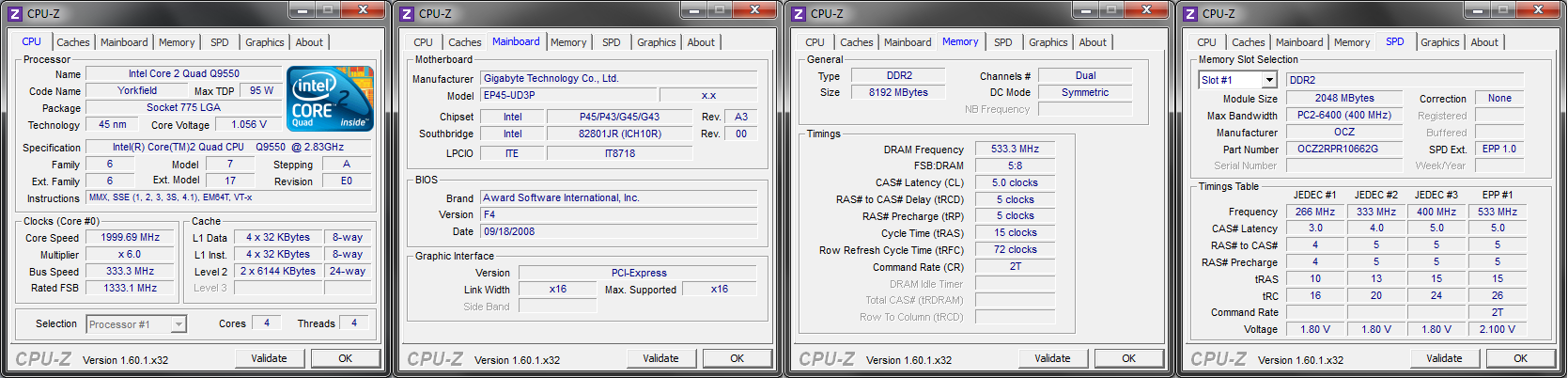Image resolution: width=1568 pixels, height=378 pixels.
Task: Click the Row Refresh Cycle Time value 72 clocks
Action: click(x=1015, y=249)
